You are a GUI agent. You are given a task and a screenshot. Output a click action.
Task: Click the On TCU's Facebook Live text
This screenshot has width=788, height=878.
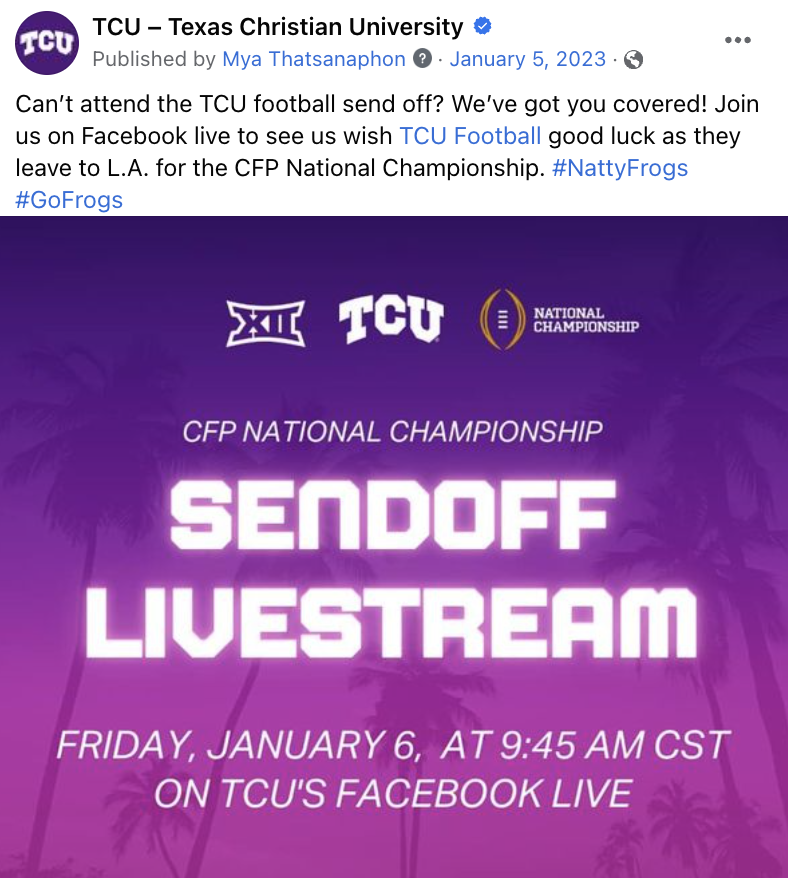coord(392,793)
